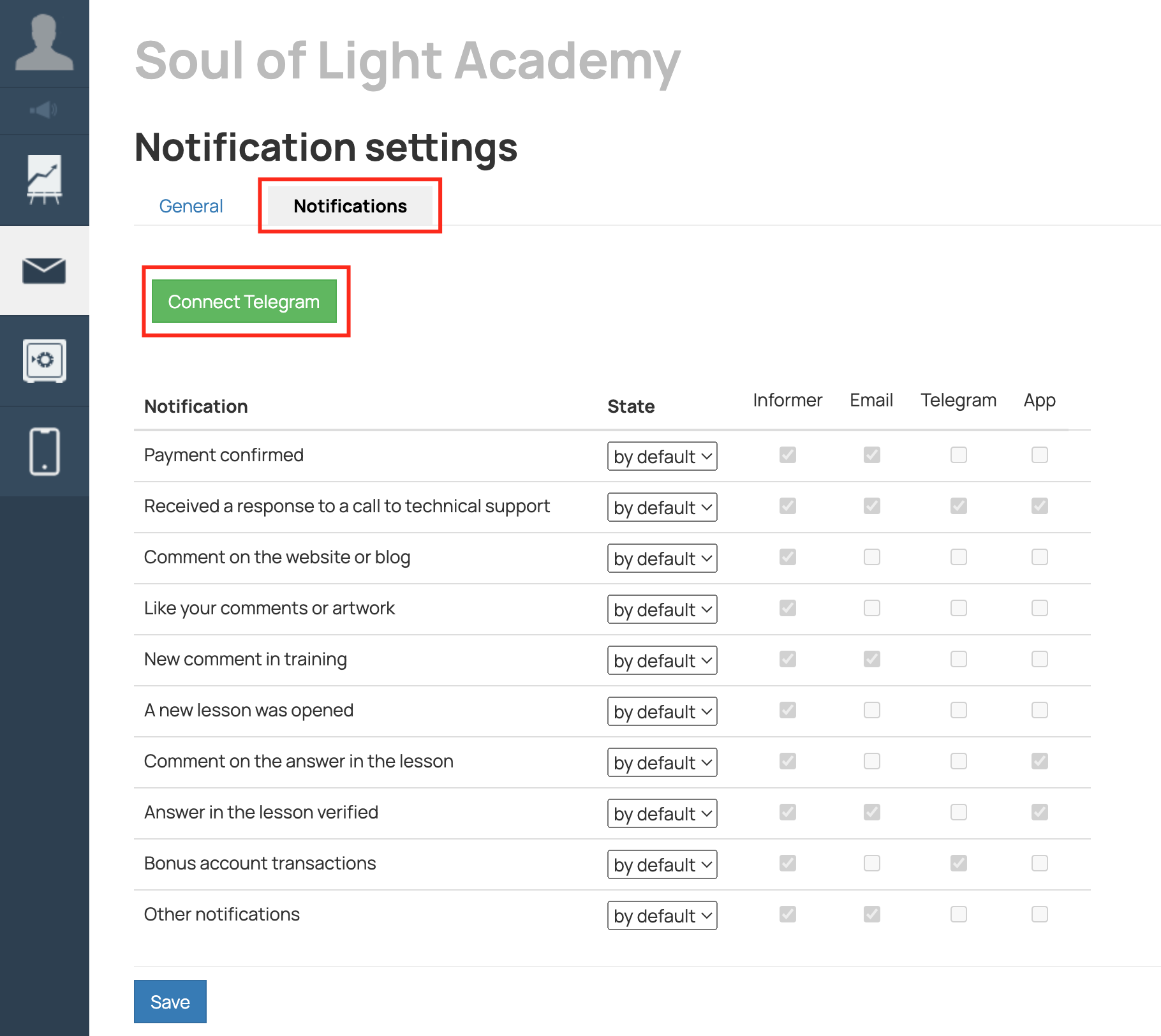This screenshot has width=1161, height=1036.
Task: Open State dropdown for Other notifications
Action: (662, 915)
